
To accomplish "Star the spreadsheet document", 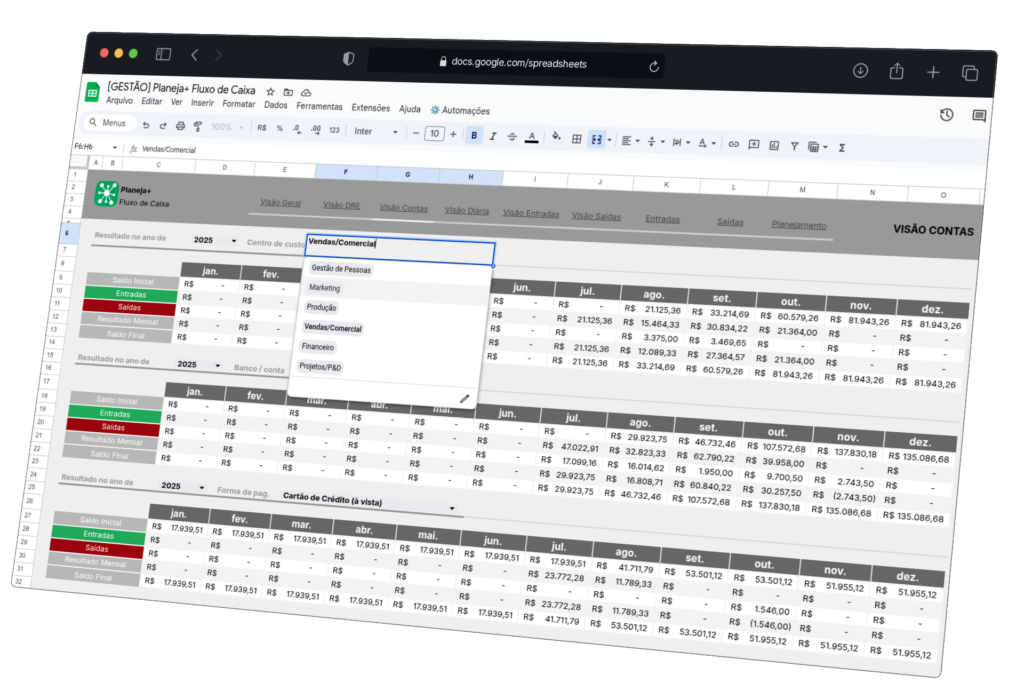I will (269, 91).
